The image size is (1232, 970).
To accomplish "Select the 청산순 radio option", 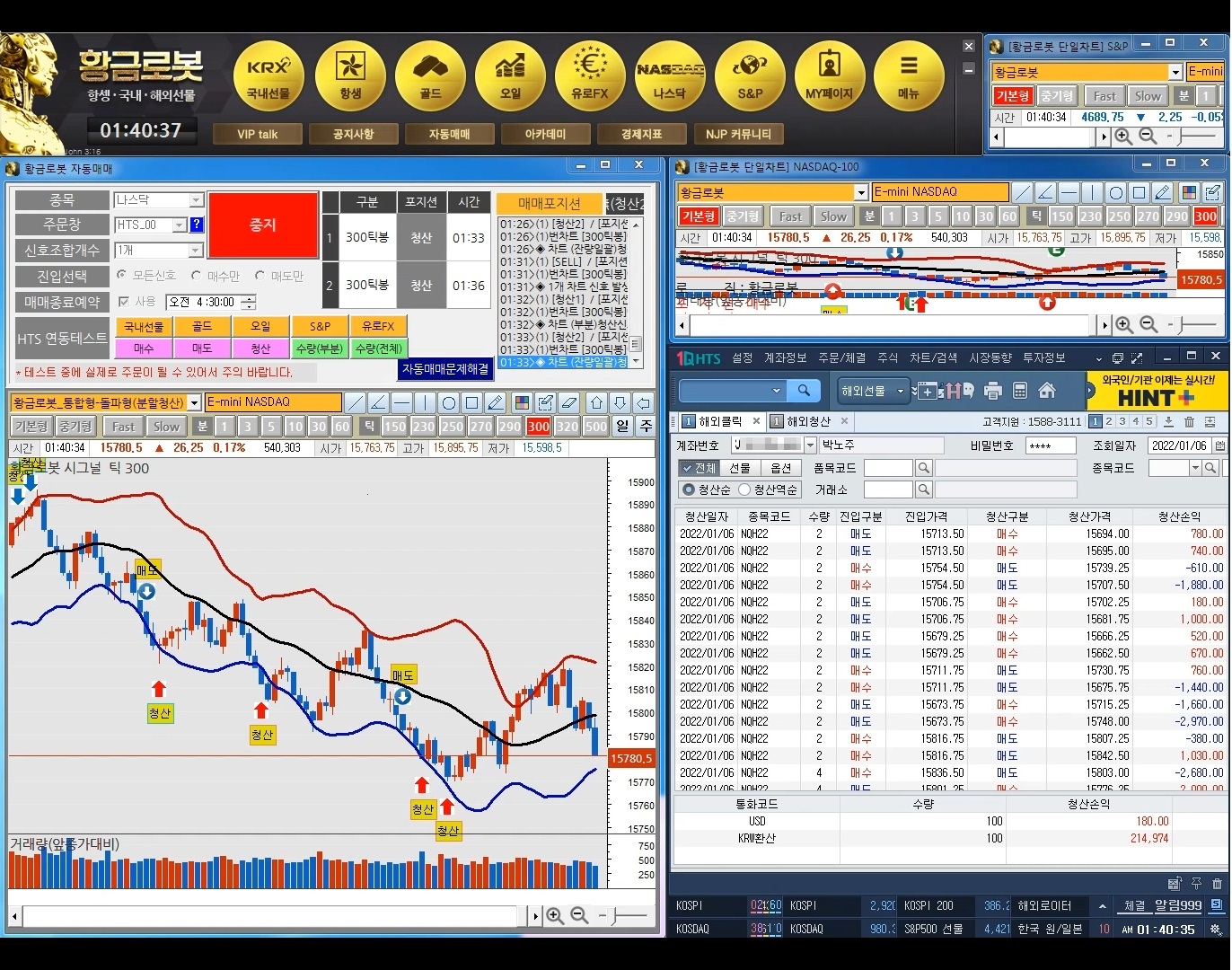I will pyautogui.click(x=689, y=489).
